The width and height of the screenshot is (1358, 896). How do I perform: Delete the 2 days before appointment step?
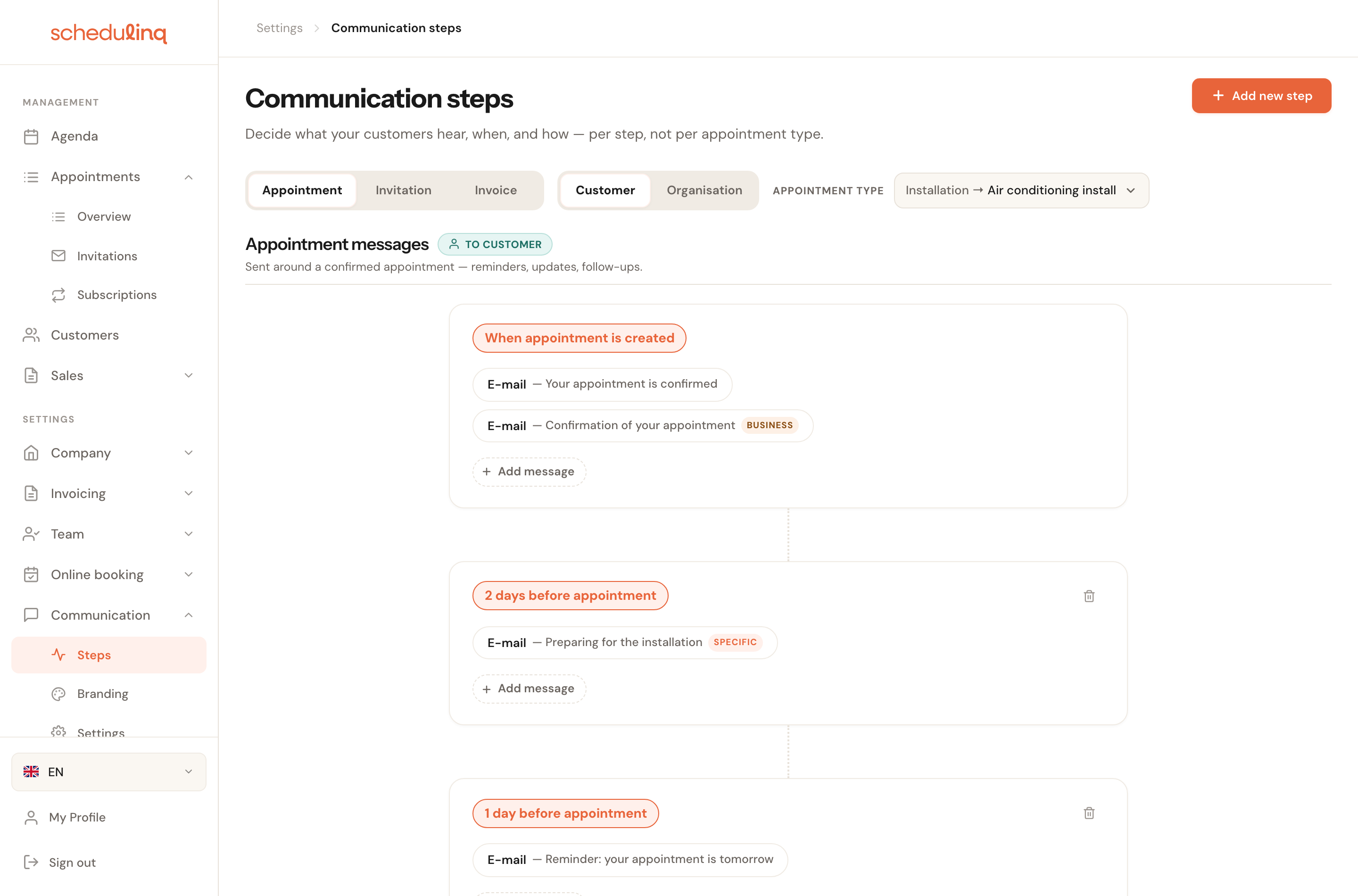1089,596
